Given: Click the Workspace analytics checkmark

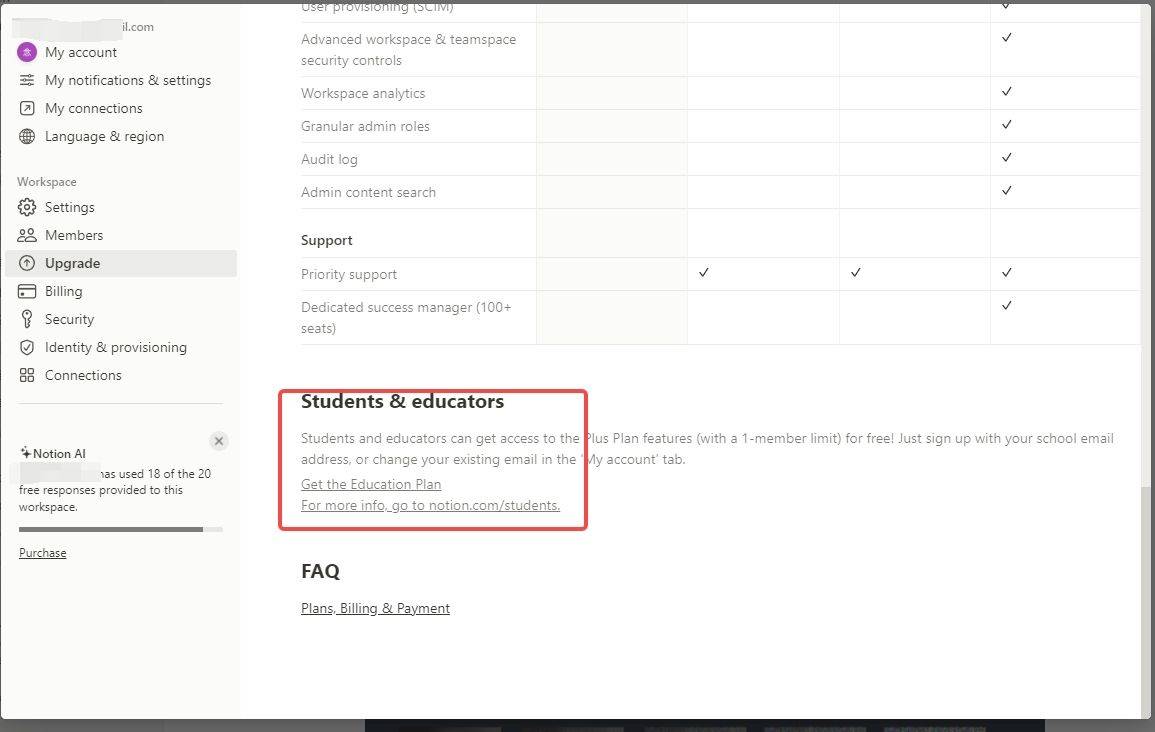Looking at the screenshot, I should coord(1006,91).
